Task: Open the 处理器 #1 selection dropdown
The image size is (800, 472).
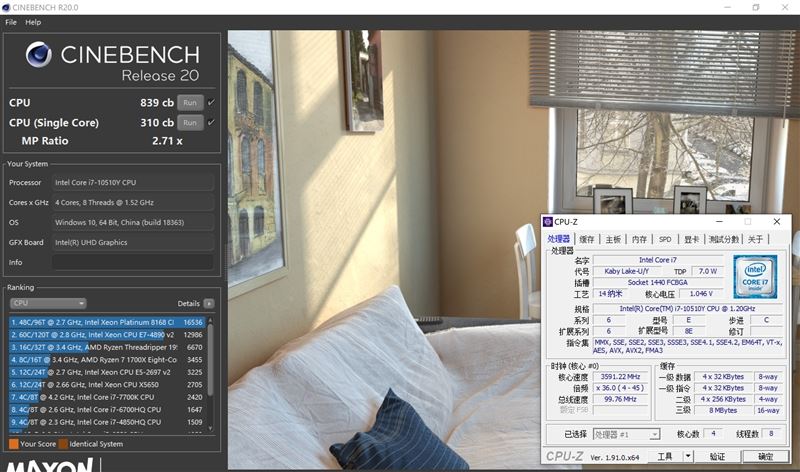Action: (x=627, y=434)
